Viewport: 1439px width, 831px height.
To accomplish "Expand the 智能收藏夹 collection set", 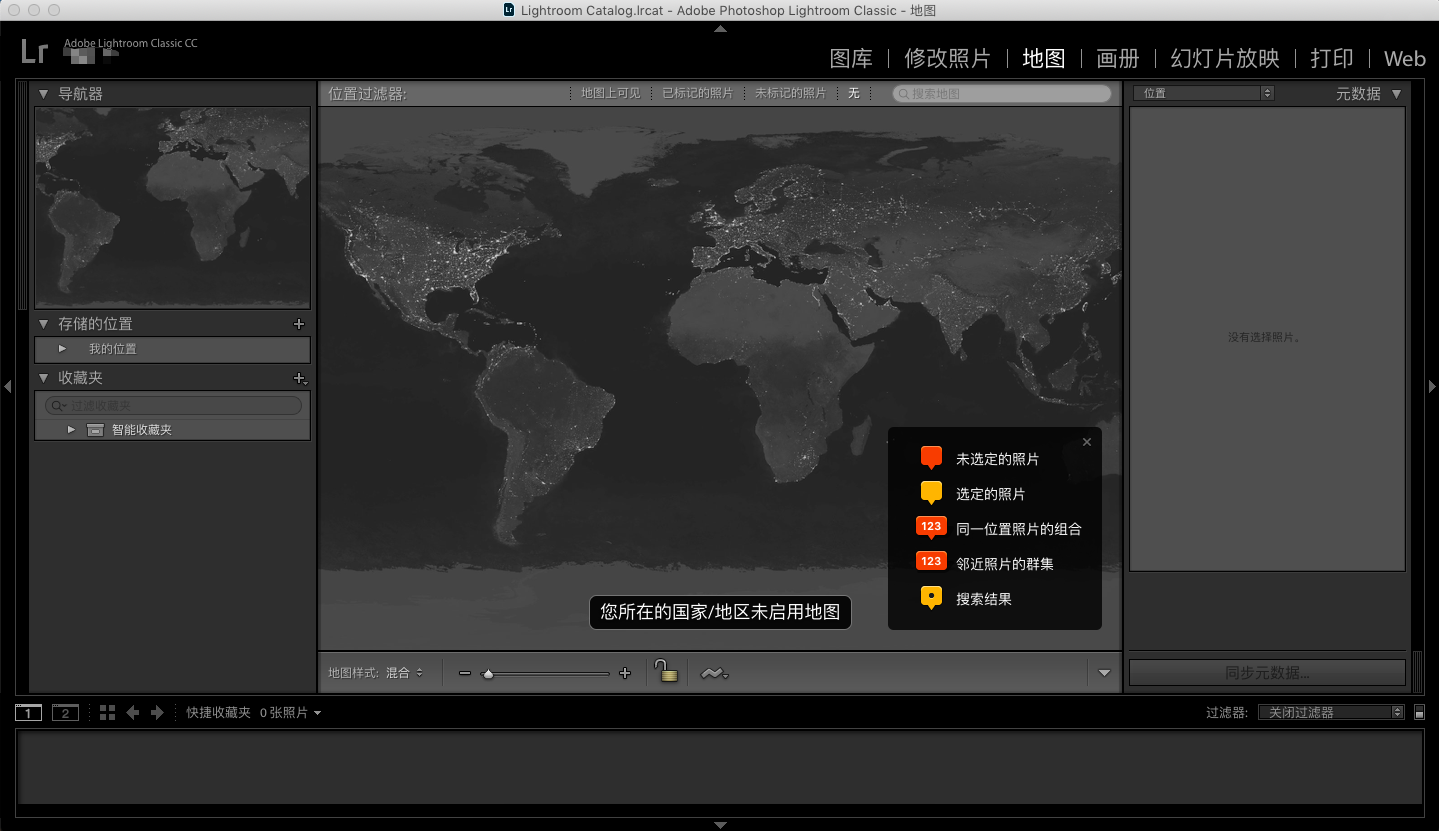I will [x=71, y=430].
